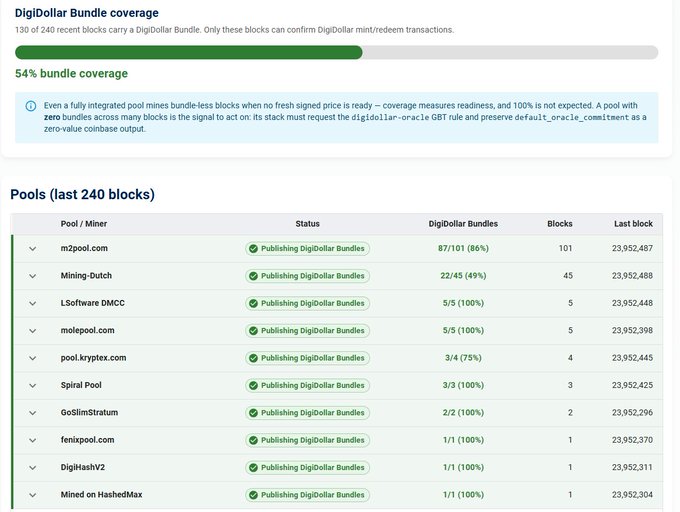This screenshot has width=680, height=512.
Task: Expand the LSoftware DMCC row chevron
Action: pyautogui.click(x=33, y=303)
